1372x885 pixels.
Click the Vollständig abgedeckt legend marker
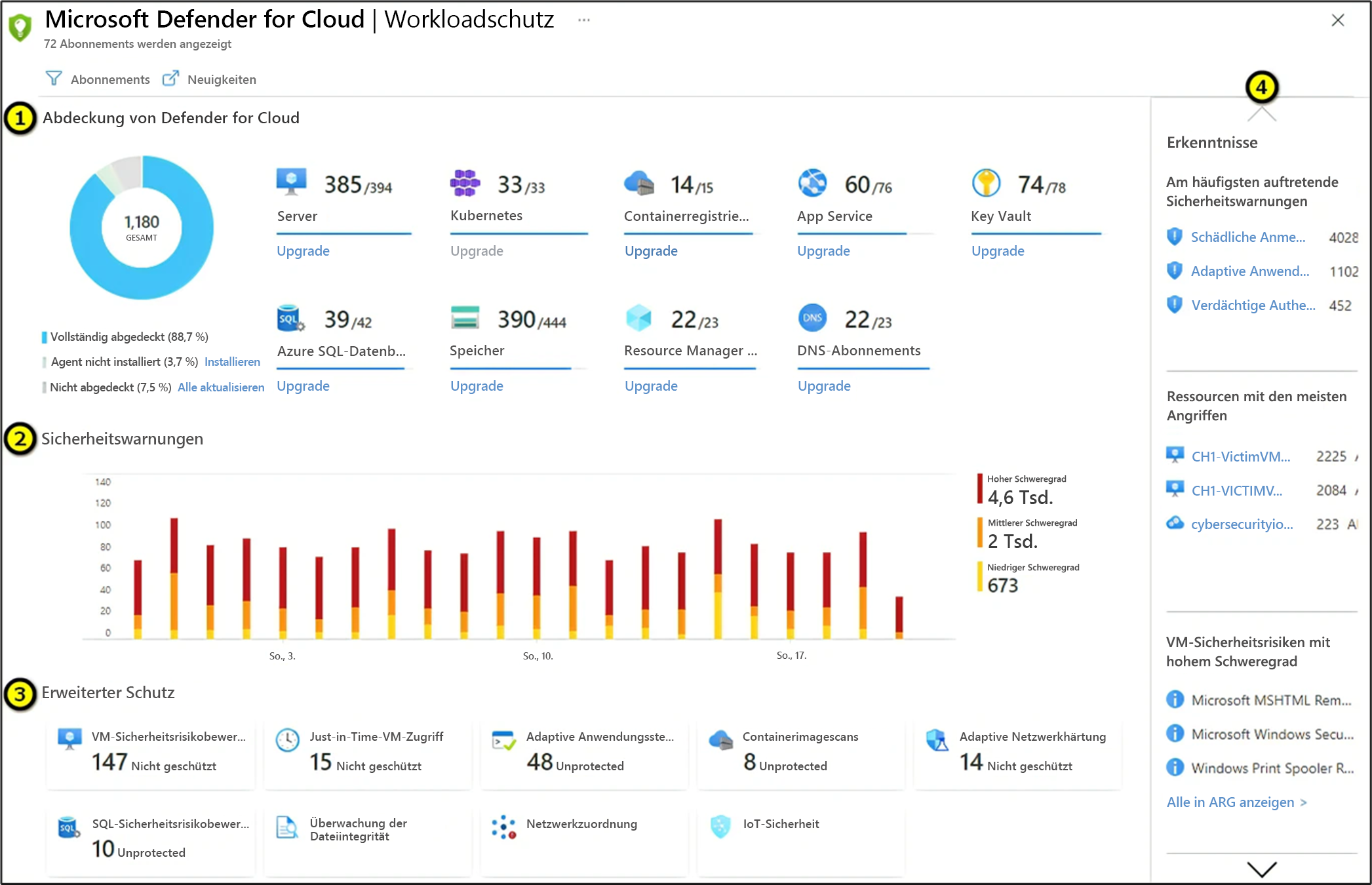45,337
